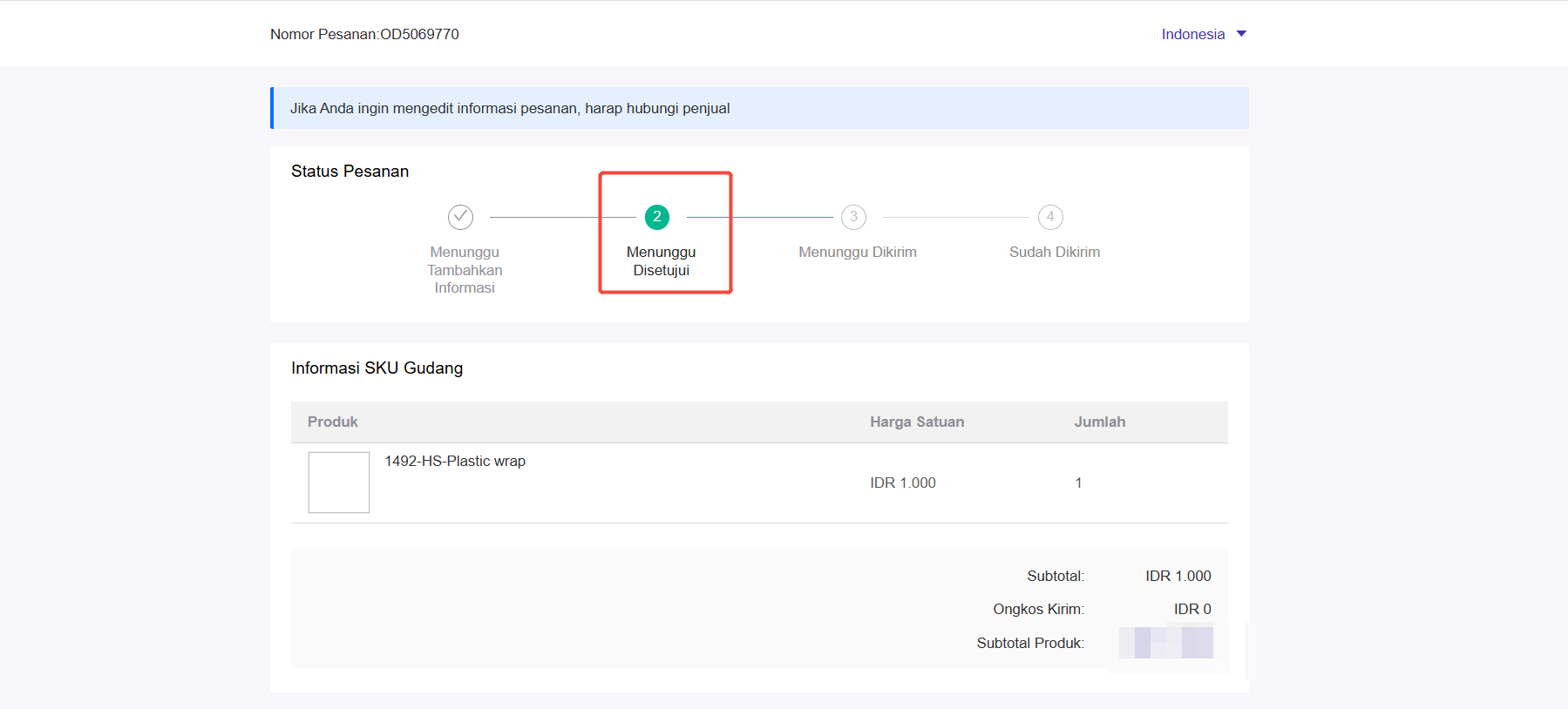The width and height of the screenshot is (1568, 709).
Task: Click the Sudah Dikirim step label
Action: click(x=1054, y=252)
